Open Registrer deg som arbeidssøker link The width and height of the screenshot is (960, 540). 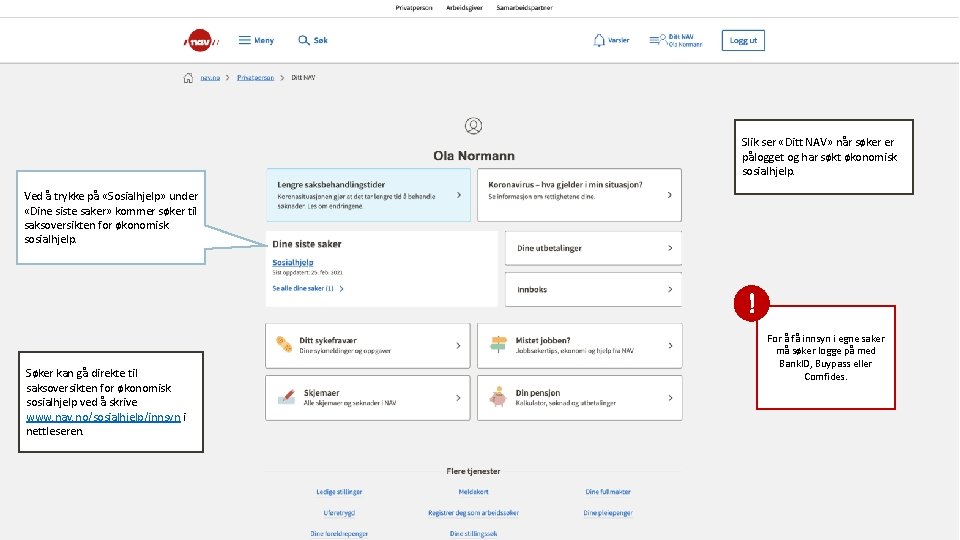(473, 513)
